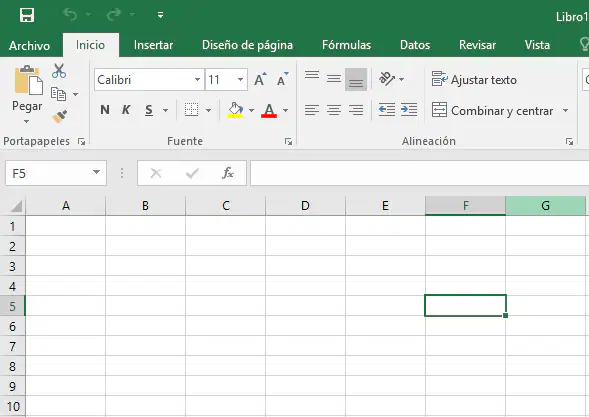Click the Format Painter brush icon
This screenshot has width=589, height=417.
click(x=59, y=117)
